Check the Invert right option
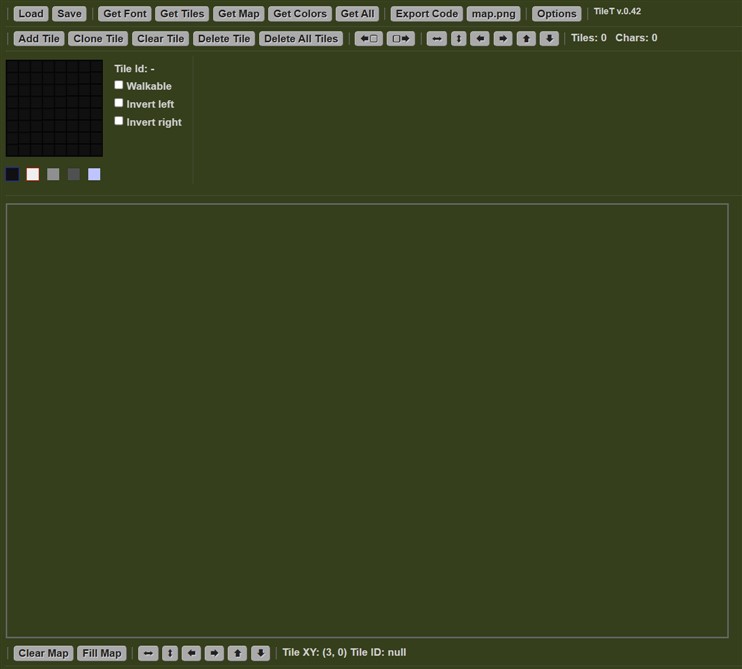The image size is (742, 669). (119, 121)
